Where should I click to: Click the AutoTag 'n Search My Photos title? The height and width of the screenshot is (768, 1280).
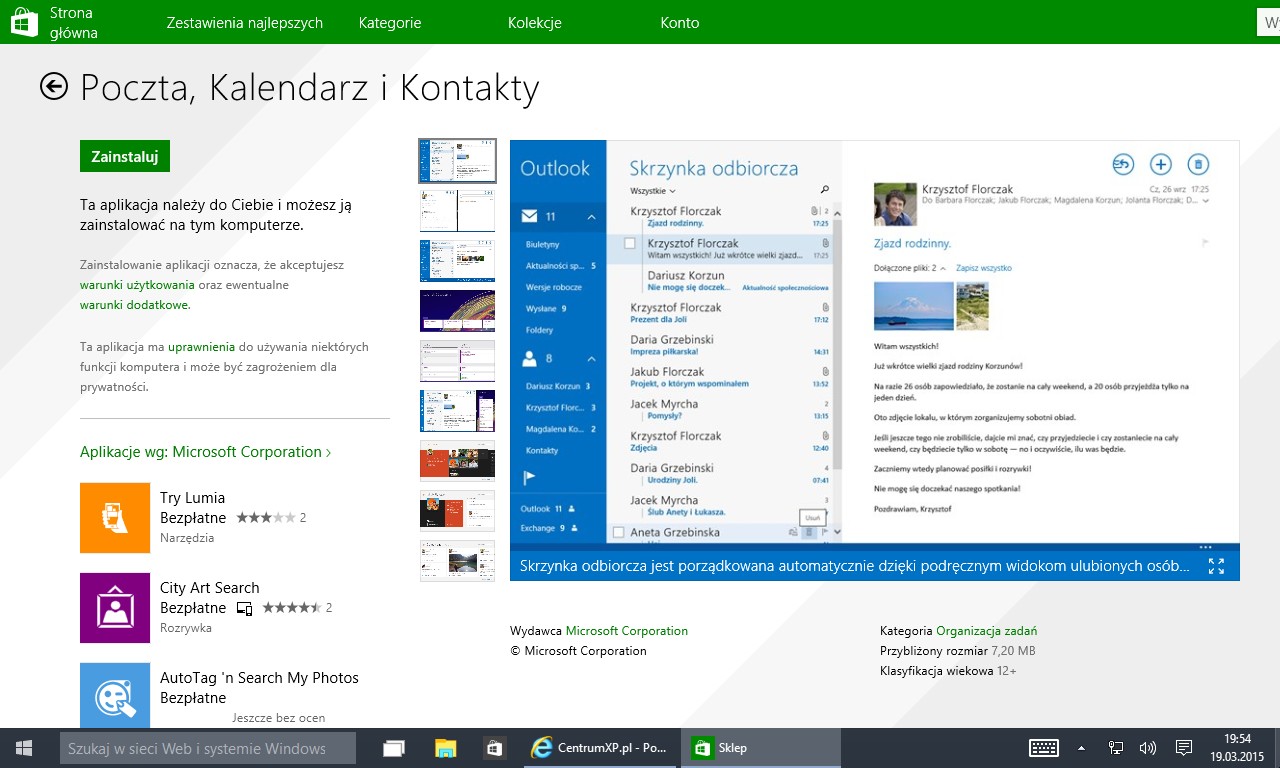(x=259, y=678)
